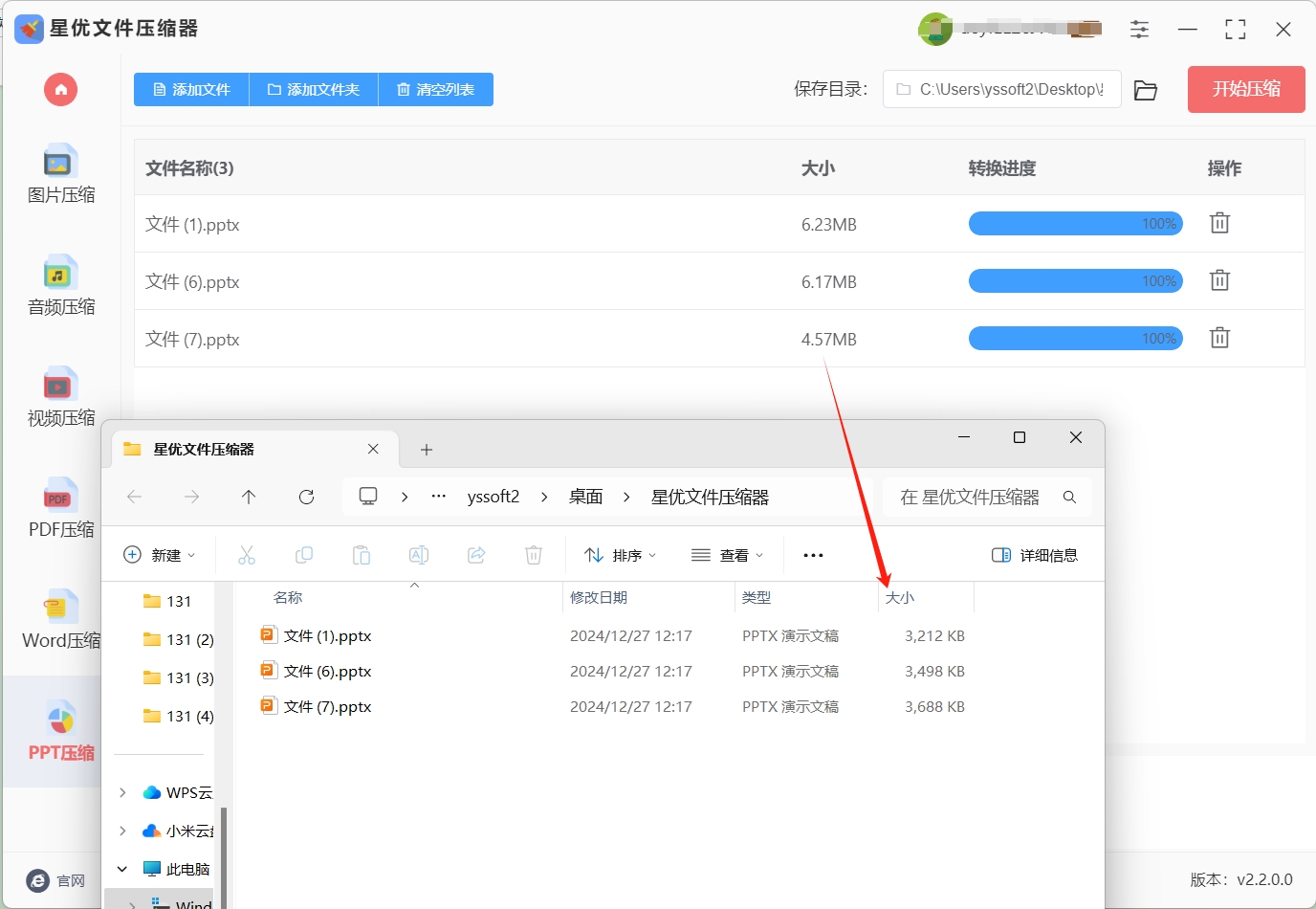Open folder 131 (4) in navigation pane
The height and width of the screenshot is (909, 1316).
coord(178,716)
